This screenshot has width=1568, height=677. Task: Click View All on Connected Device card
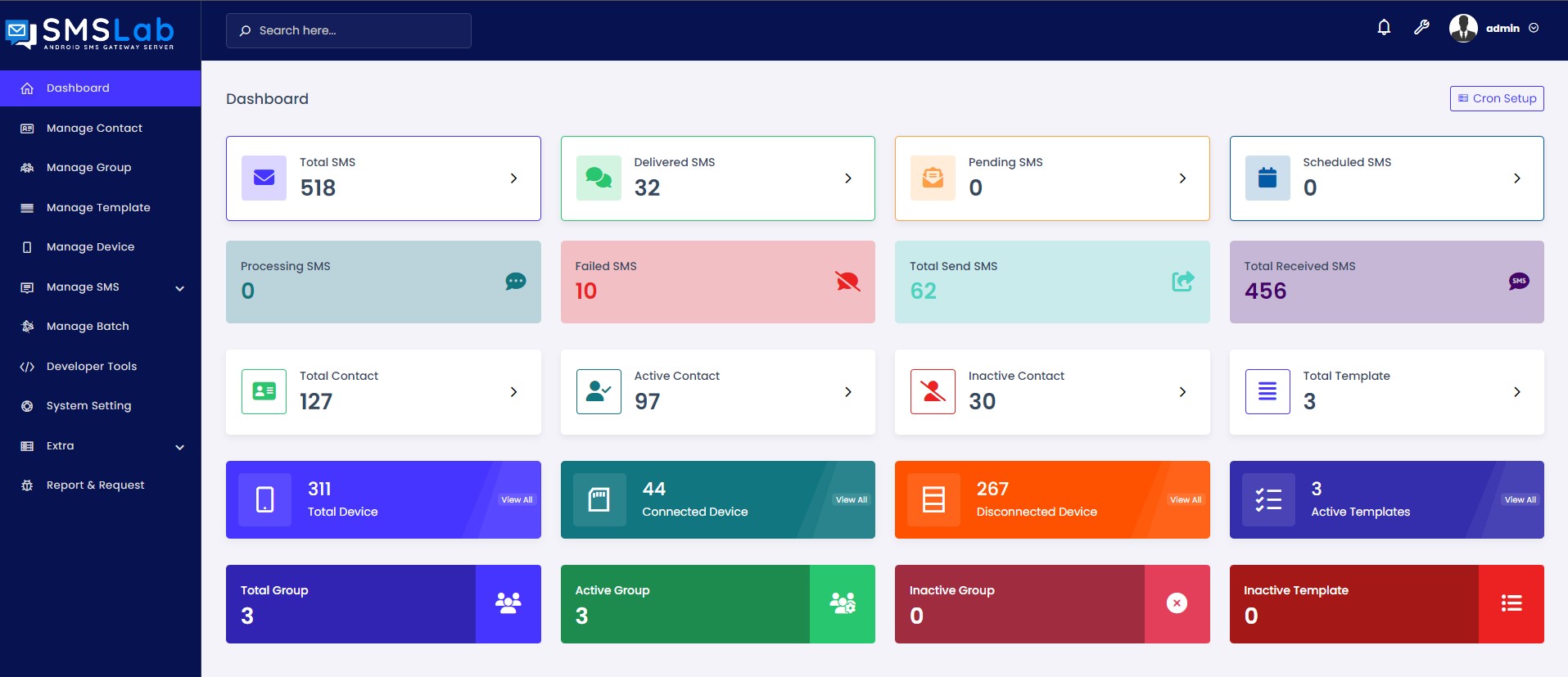(x=851, y=500)
